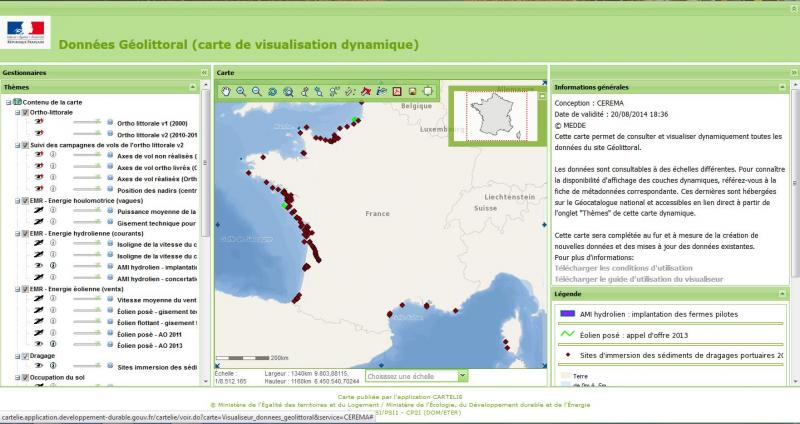Screen dimensions: 800x424
Task: Open metadata globe for Ortho littorale v1
Action: tap(110, 123)
